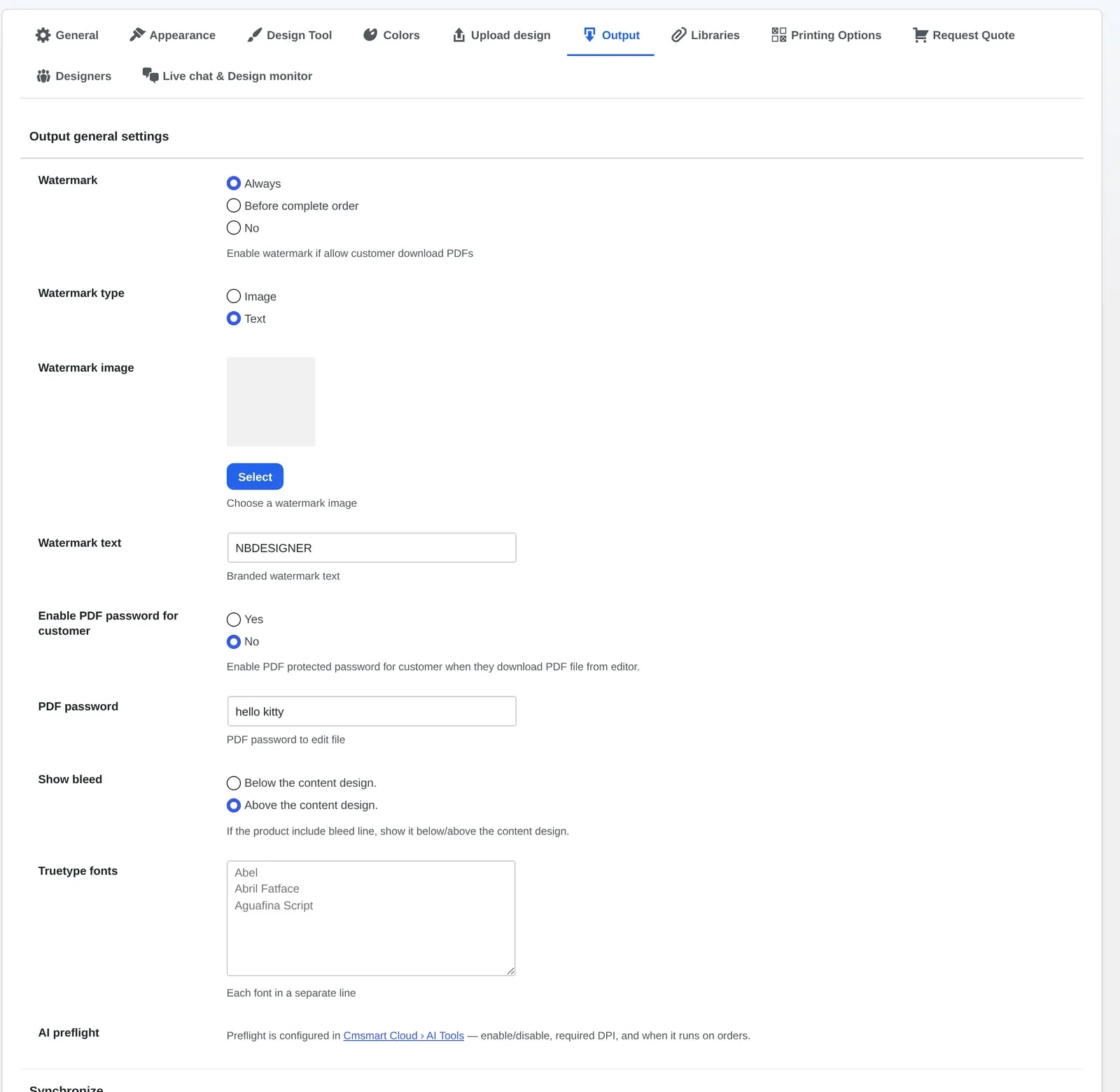Image resolution: width=1120 pixels, height=1092 pixels.
Task: Open the Designers tab
Action: tap(73, 76)
